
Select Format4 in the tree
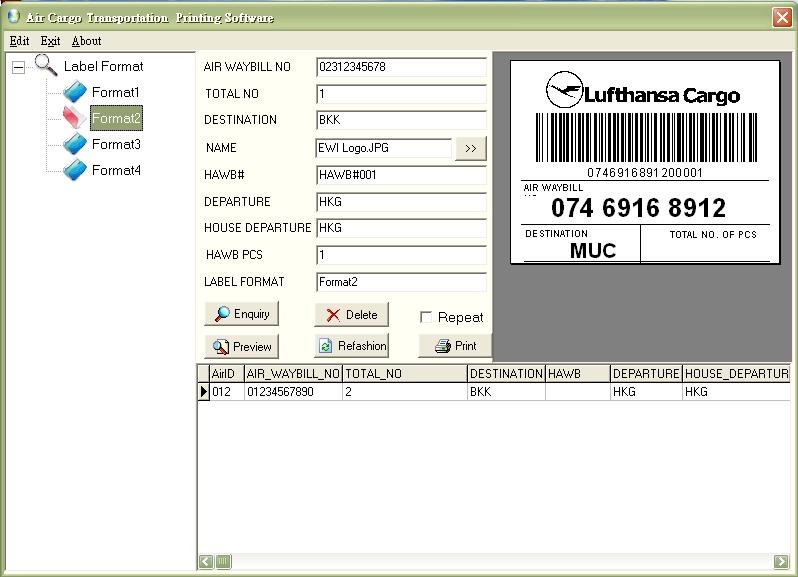click(116, 170)
